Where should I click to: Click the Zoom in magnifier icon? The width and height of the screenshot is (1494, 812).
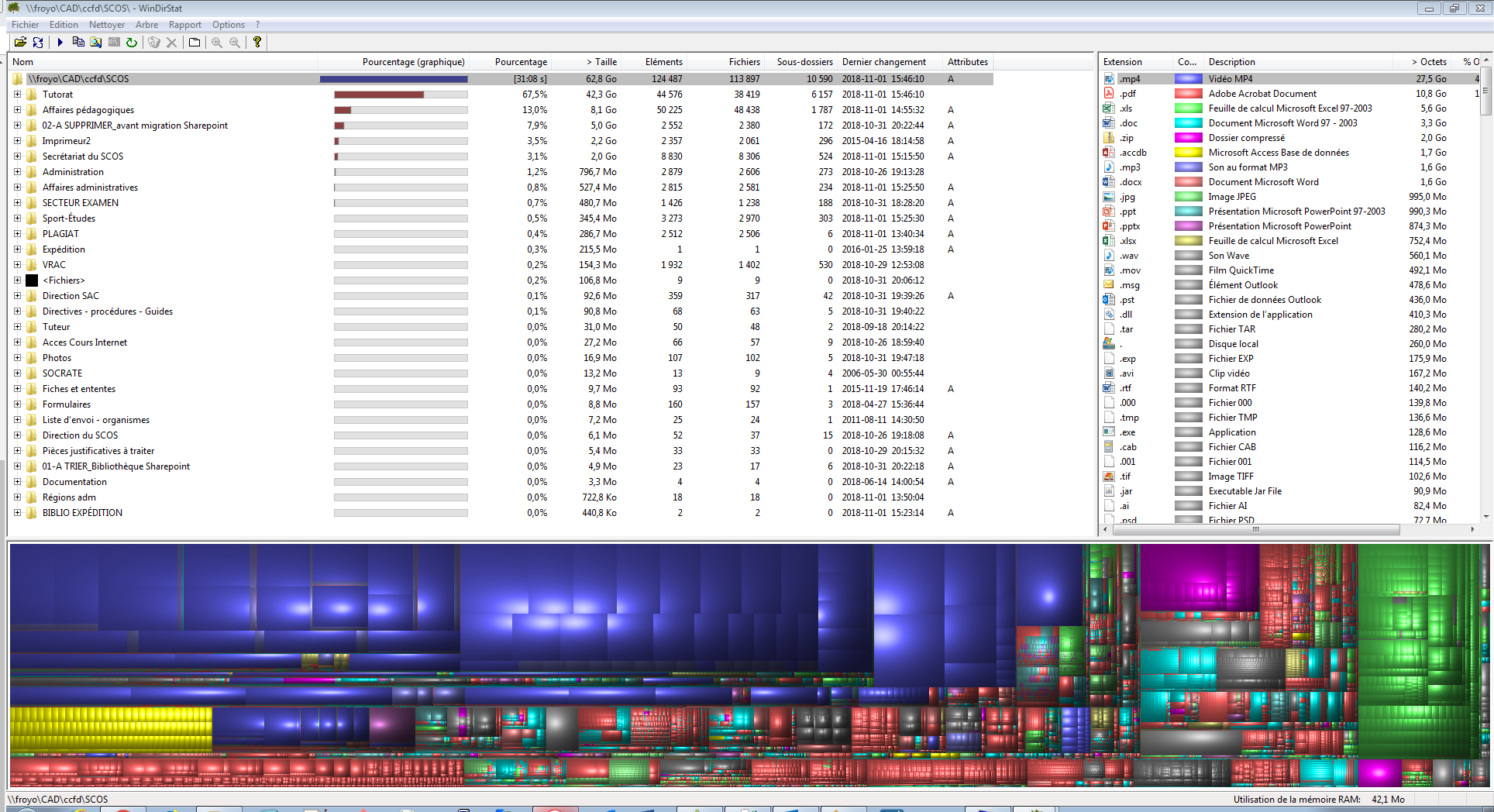click(x=217, y=43)
